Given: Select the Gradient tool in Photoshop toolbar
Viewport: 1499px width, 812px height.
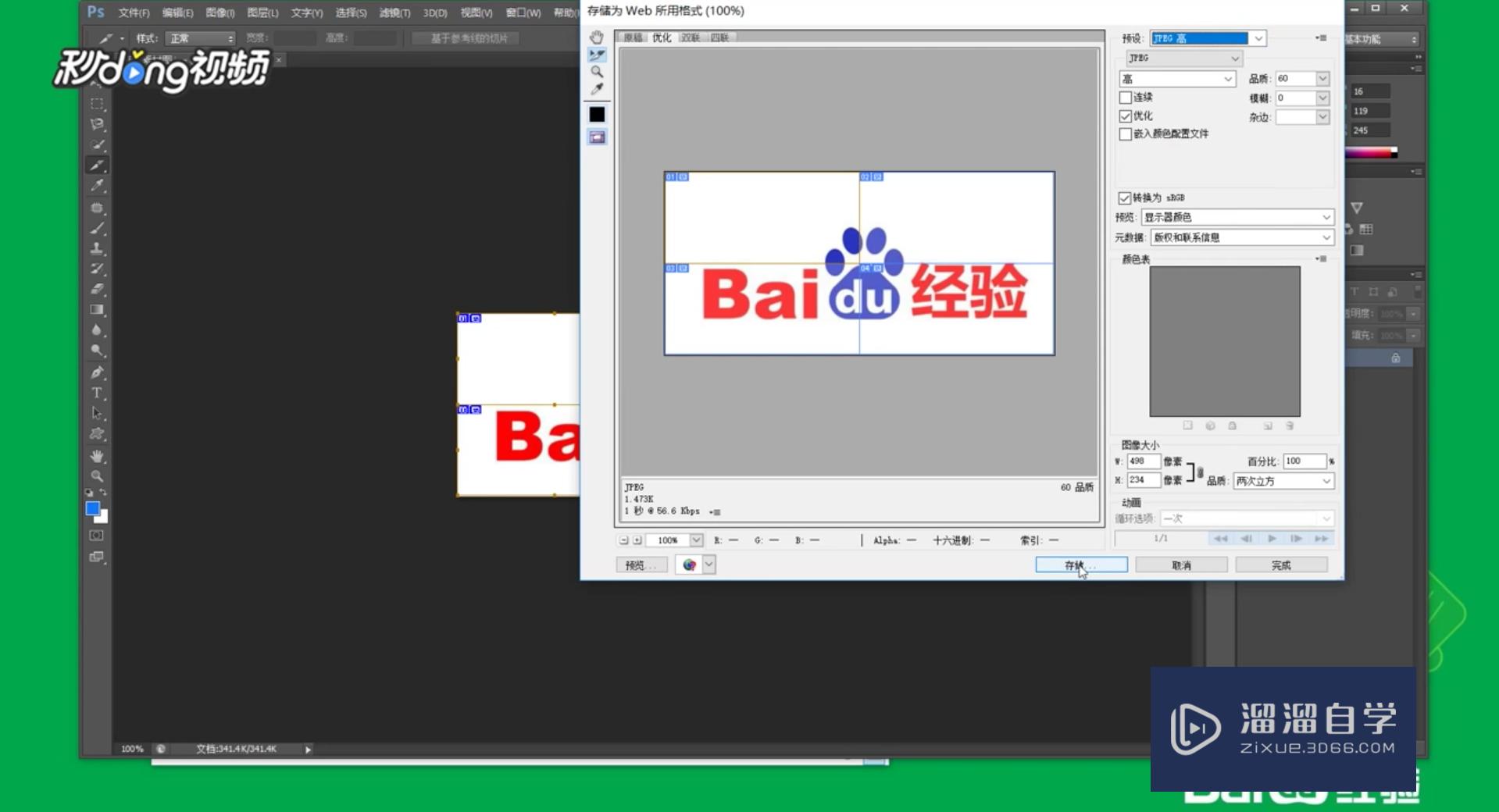Looking at the screenshot, I should tap(97, 310).
